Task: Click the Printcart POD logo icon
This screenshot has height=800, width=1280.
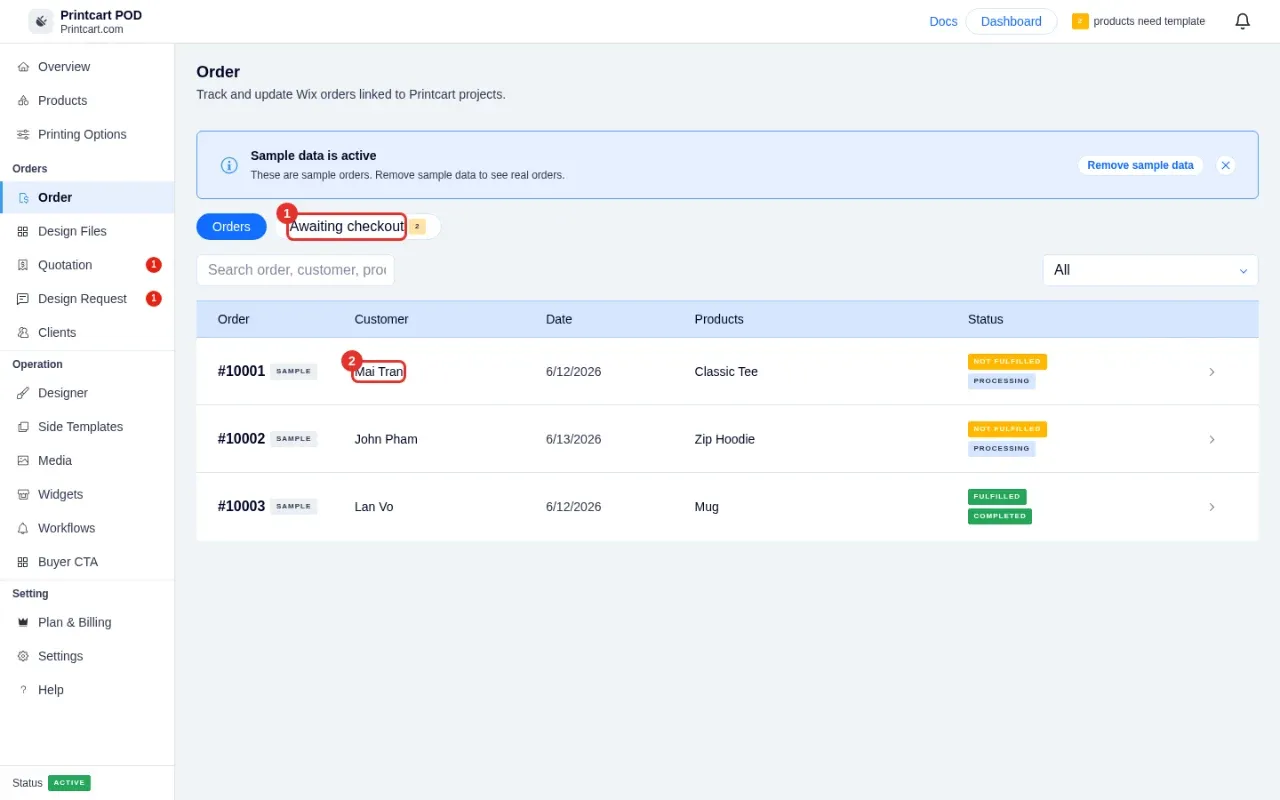Action: [41, 21]
